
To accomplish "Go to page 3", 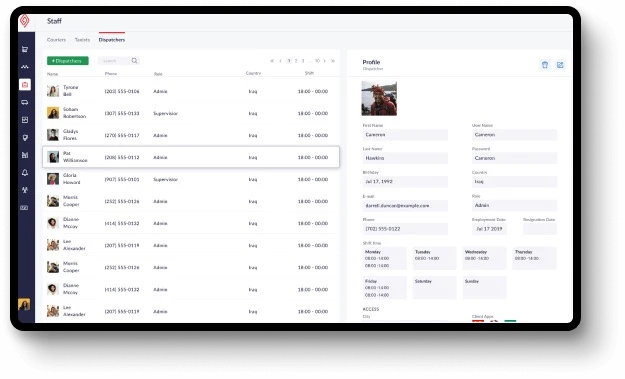I will pyautogui.click(x=303, y=61).
